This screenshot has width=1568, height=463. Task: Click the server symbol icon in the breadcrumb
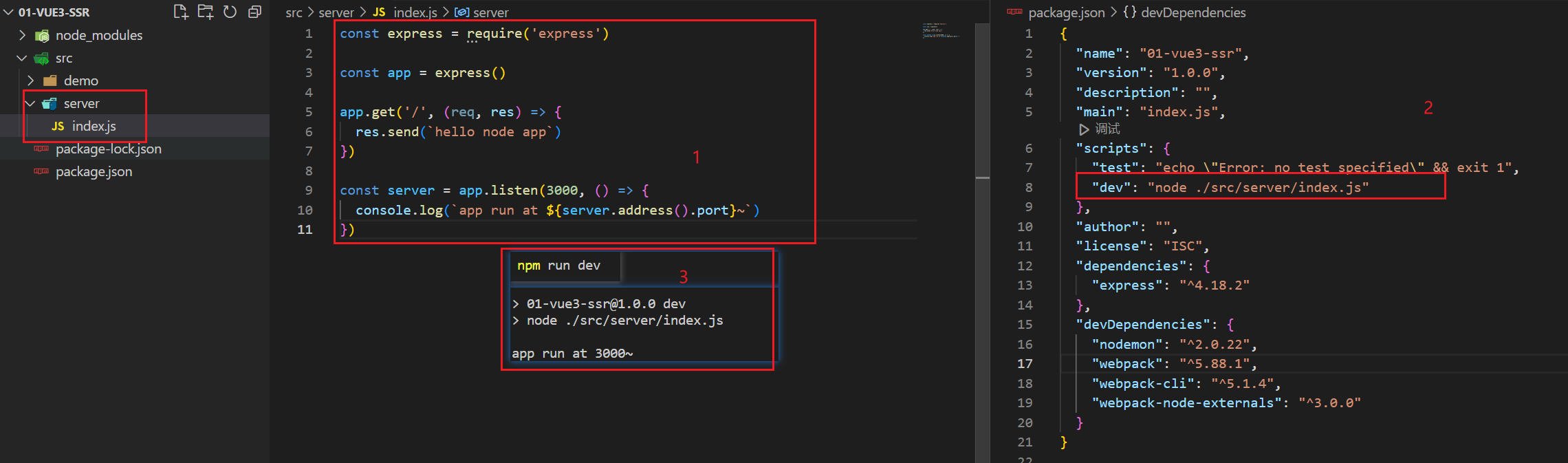(462, 12)
